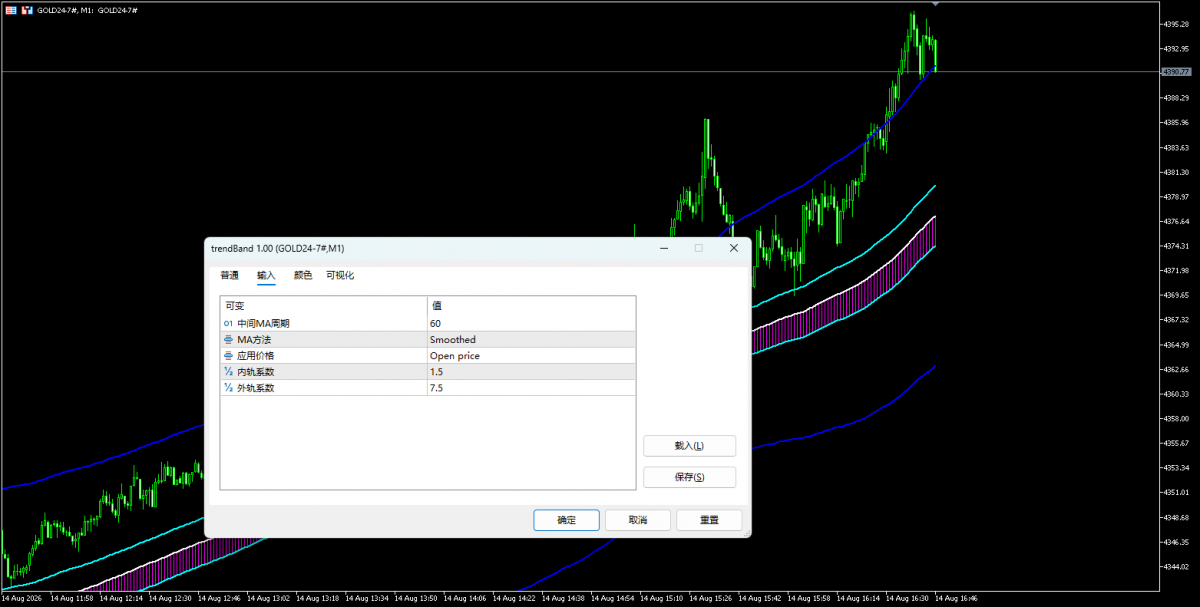Minimize the trendBand dialog

(x=665, y=248)
